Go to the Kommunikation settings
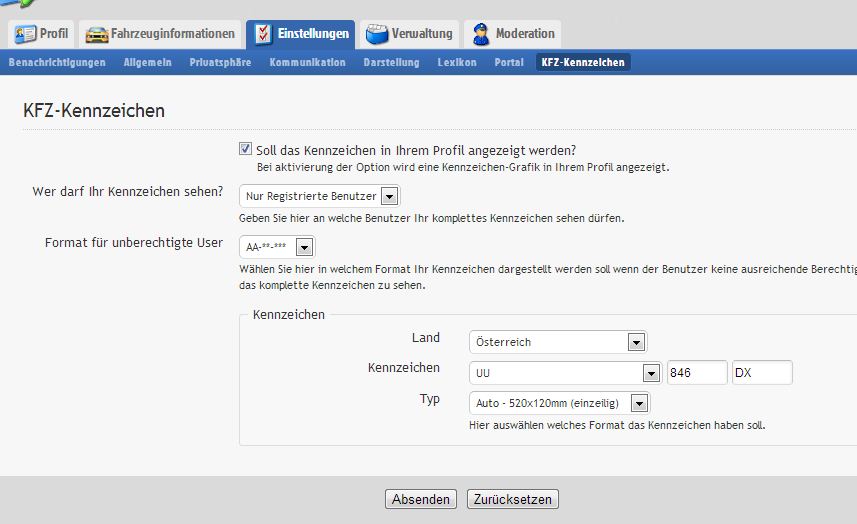Image resolution: width=857 pixels, height=524 pixels. [x=307, y=62]
